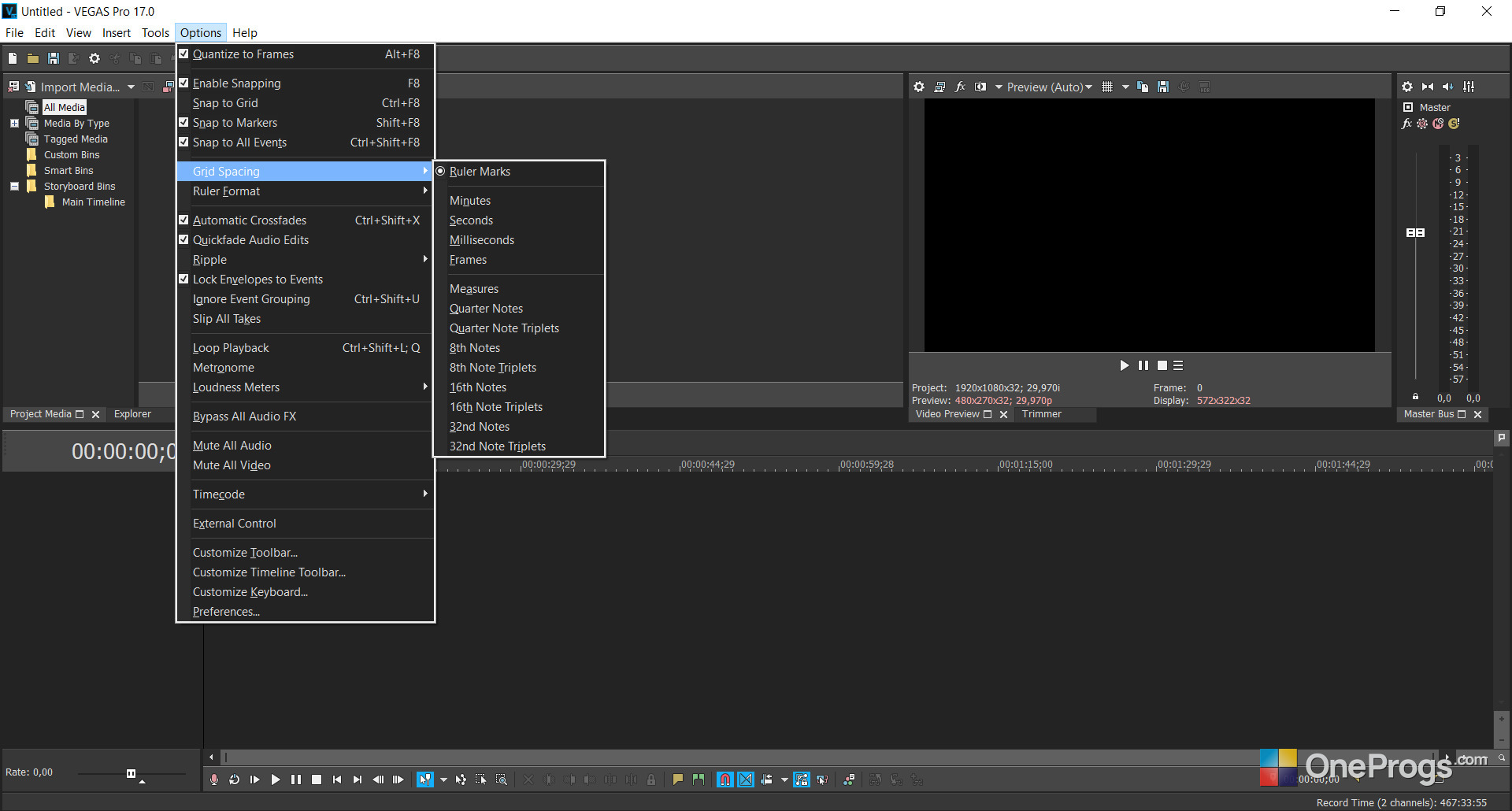Insert a region with the green flags
This screenshot has height=811, width=1512.
pos(699,780)
